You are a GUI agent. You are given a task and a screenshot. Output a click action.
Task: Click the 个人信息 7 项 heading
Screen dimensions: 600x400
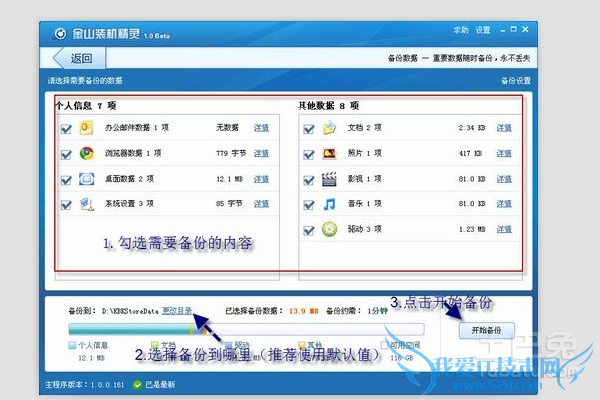[x=86, y=106]
